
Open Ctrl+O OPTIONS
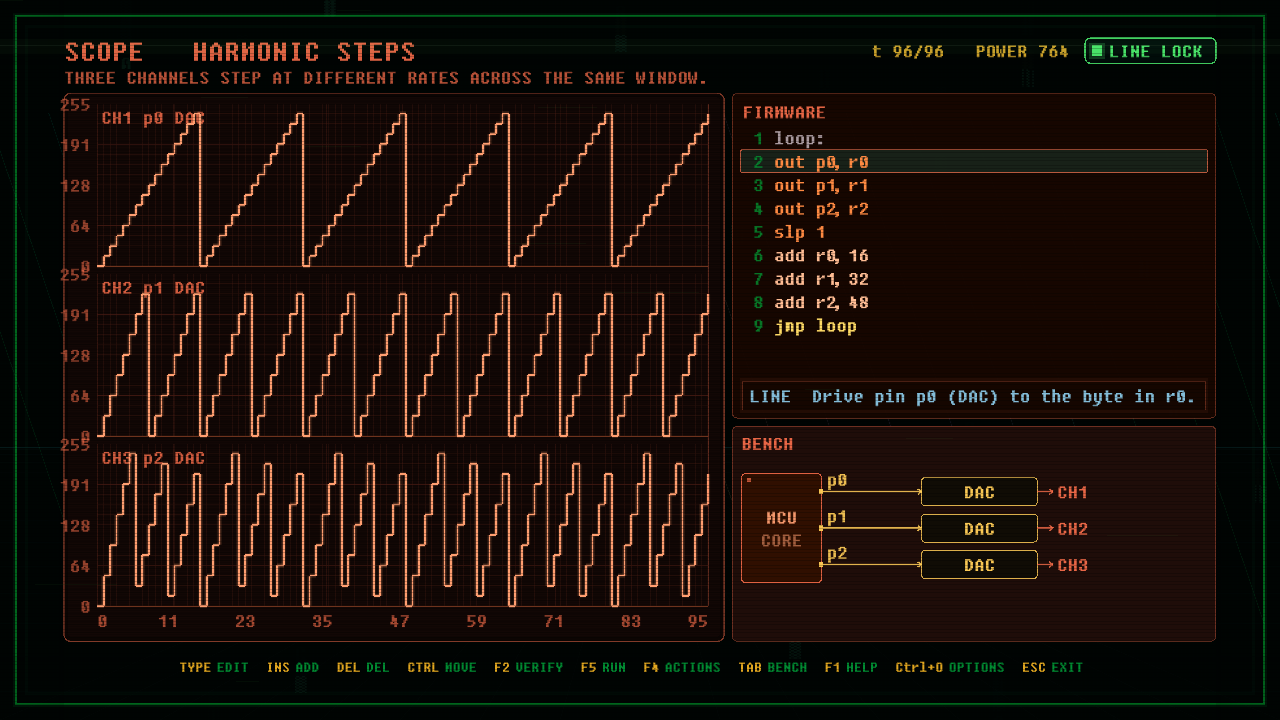949,667
